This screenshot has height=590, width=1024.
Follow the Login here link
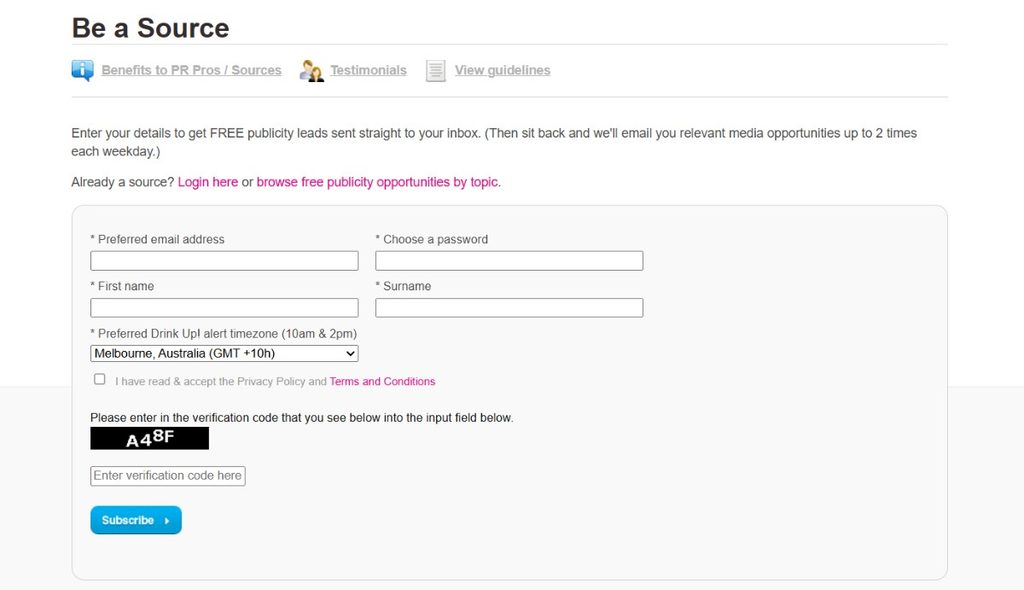pos(208,182)
